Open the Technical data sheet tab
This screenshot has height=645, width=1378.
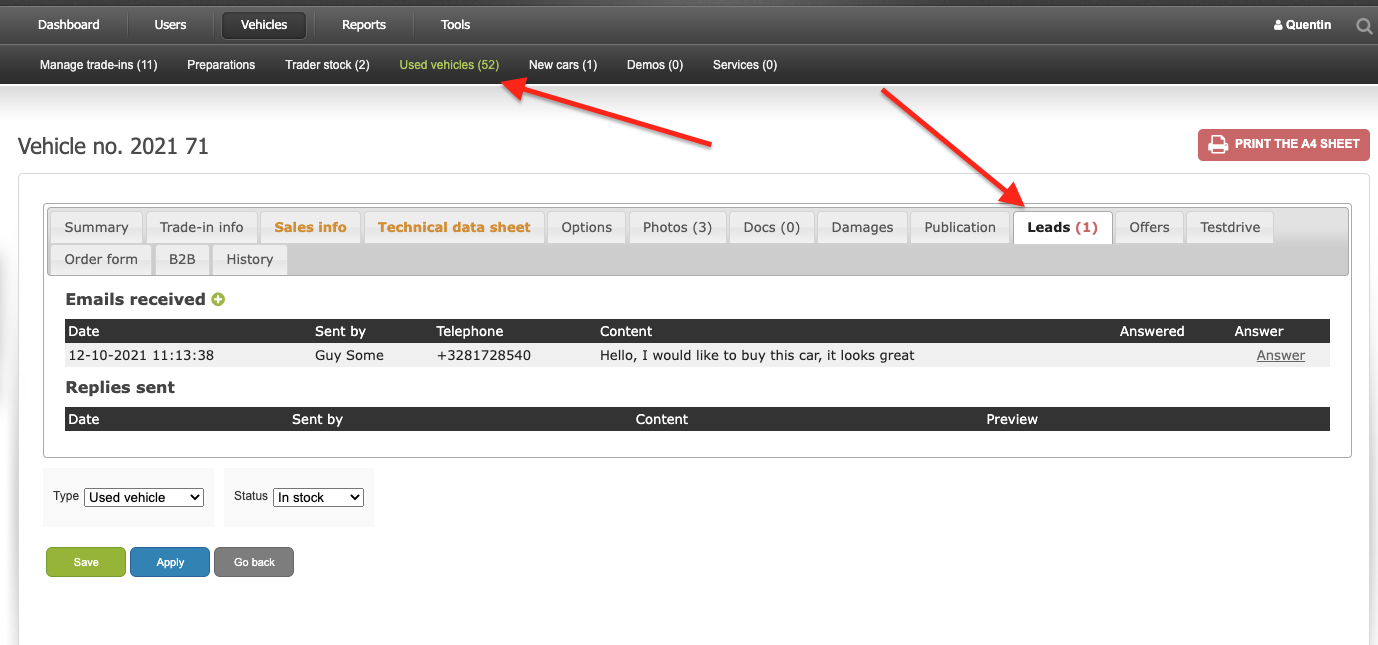[x=454, y=227]
